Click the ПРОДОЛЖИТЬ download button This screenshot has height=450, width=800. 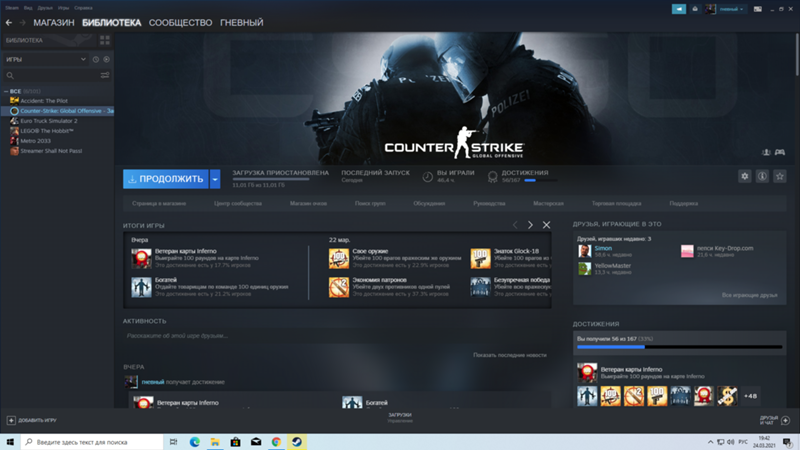(x=166, y=179)
